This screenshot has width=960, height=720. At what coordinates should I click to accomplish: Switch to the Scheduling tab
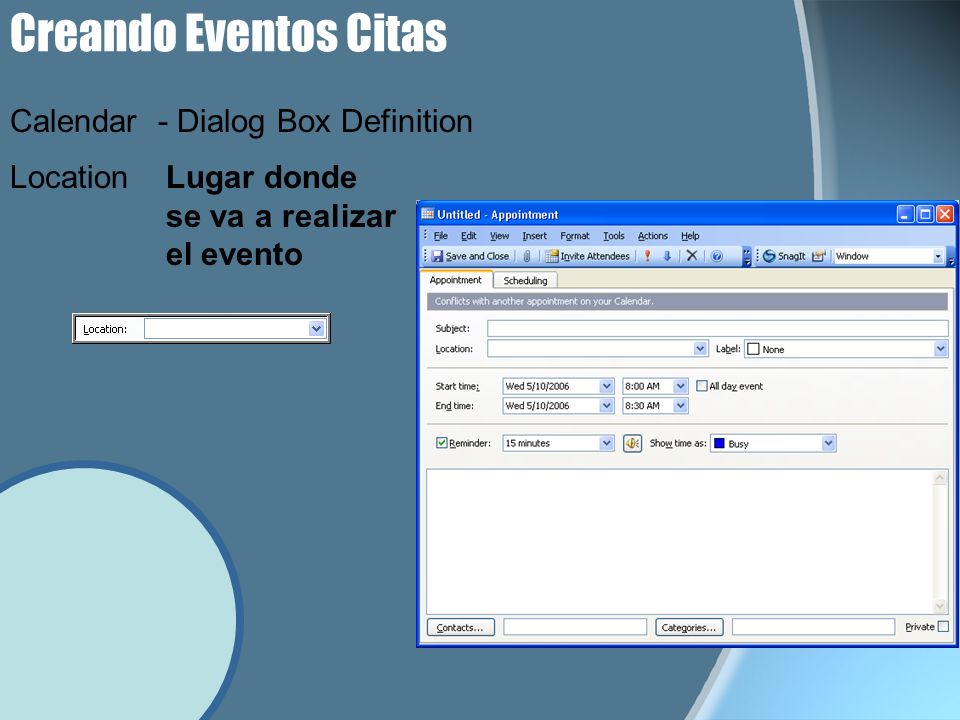pos(525,280)
